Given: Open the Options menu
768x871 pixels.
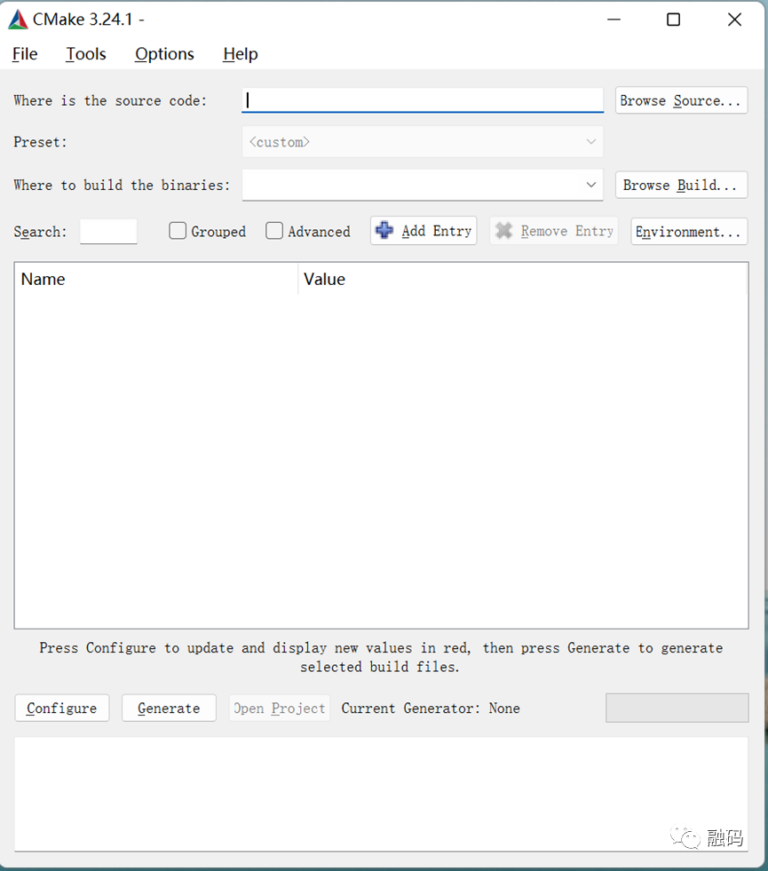Looking at the screenshot, I should (164, 54).
